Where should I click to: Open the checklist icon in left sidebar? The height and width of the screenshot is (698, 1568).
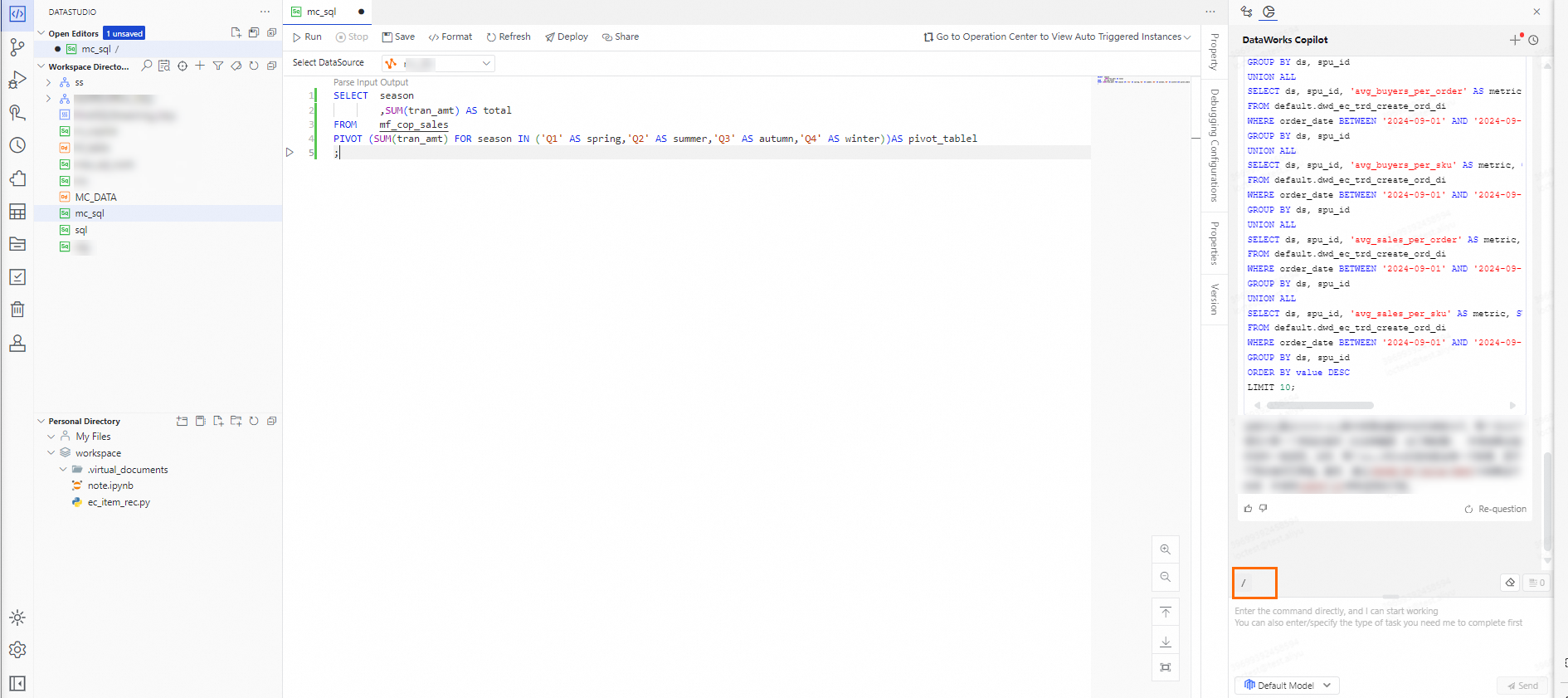click(17, 277)
